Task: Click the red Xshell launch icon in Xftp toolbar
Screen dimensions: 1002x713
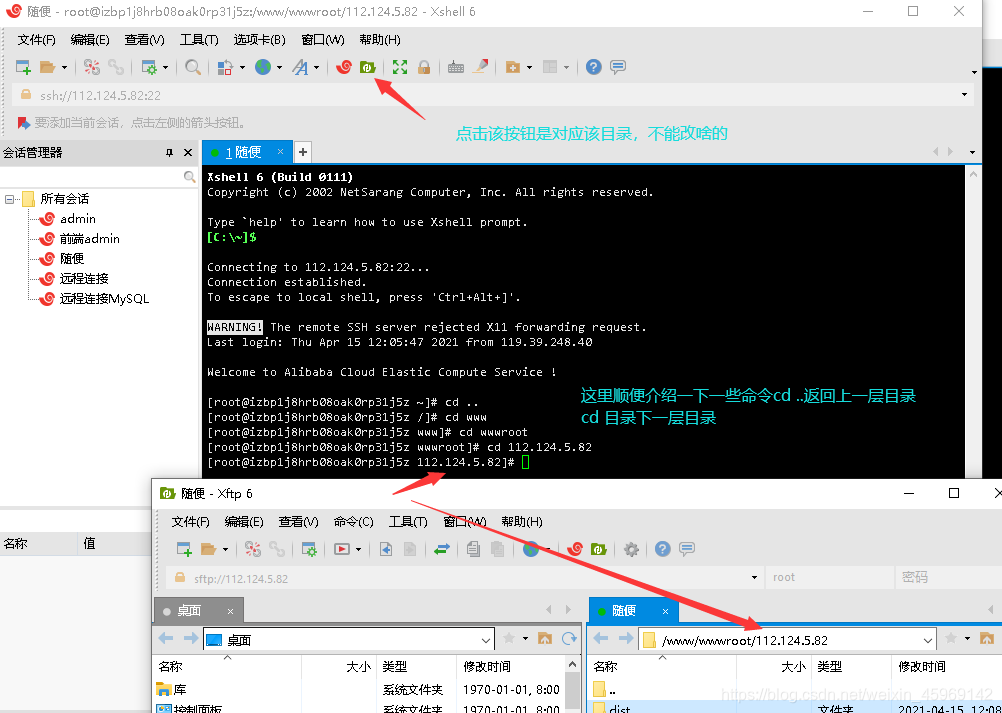Action: (575, 549)
